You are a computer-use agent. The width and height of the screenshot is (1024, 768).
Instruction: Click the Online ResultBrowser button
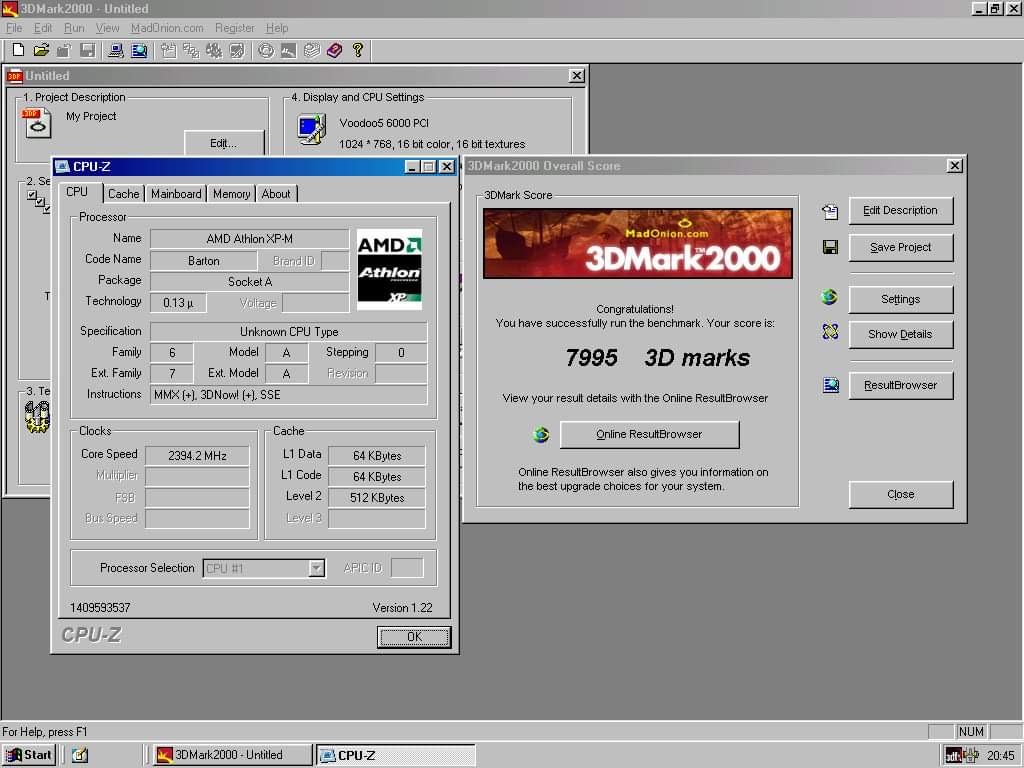[649, 434]
